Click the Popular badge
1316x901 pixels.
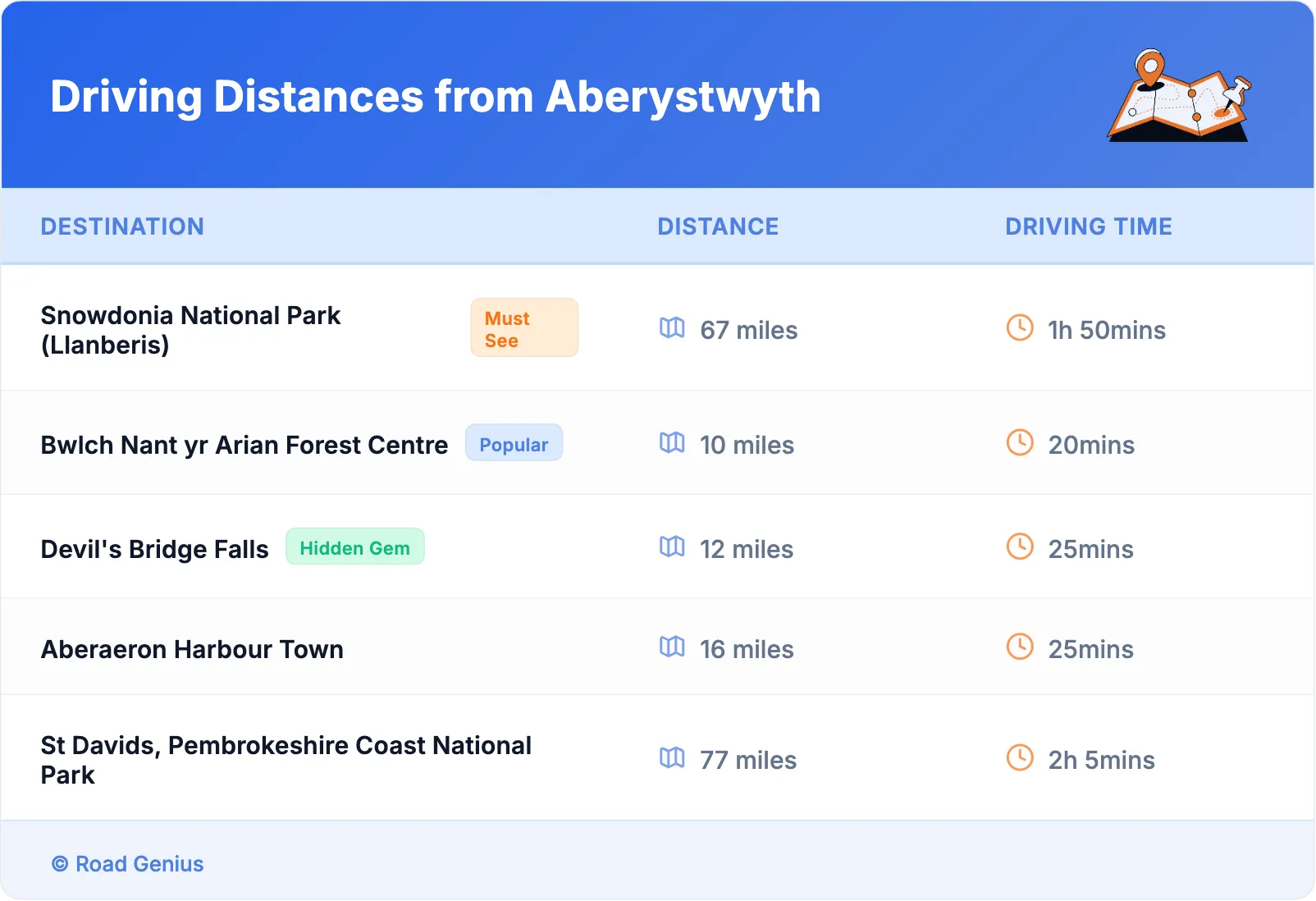(x=514, y=443)
